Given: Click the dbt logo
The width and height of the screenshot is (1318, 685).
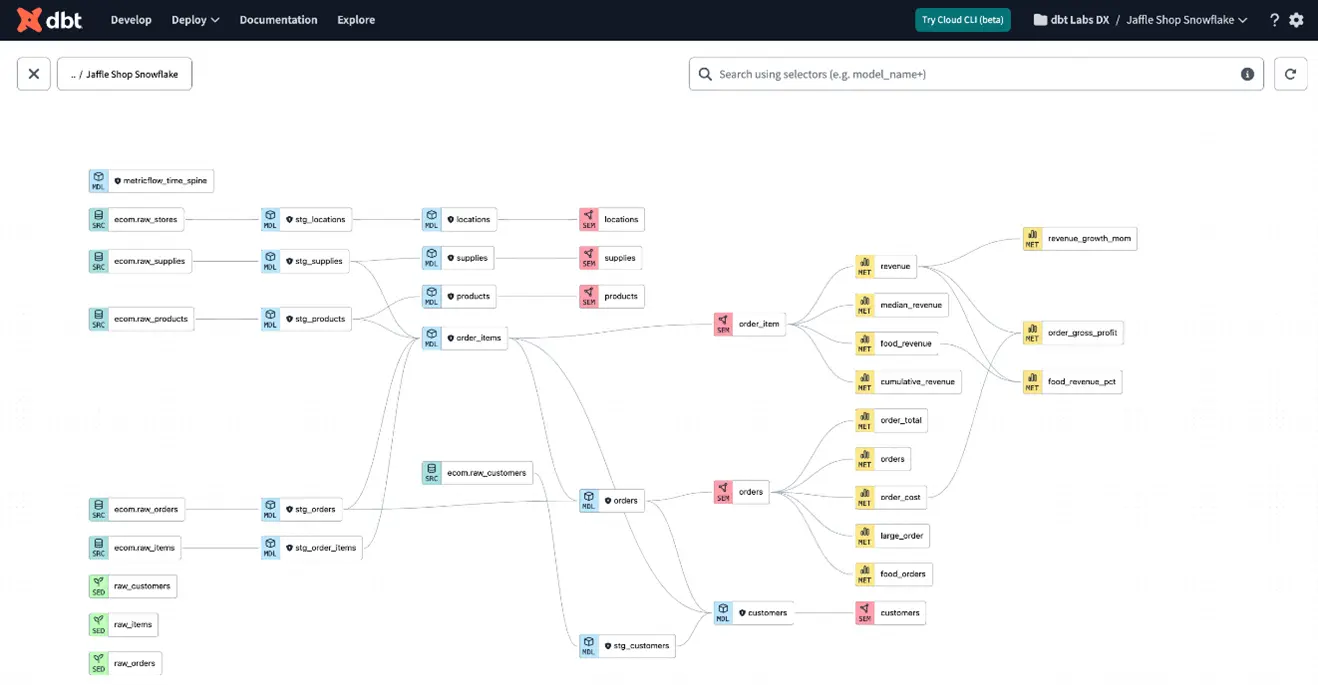Looking at the screenshot, I should (49, 20).
